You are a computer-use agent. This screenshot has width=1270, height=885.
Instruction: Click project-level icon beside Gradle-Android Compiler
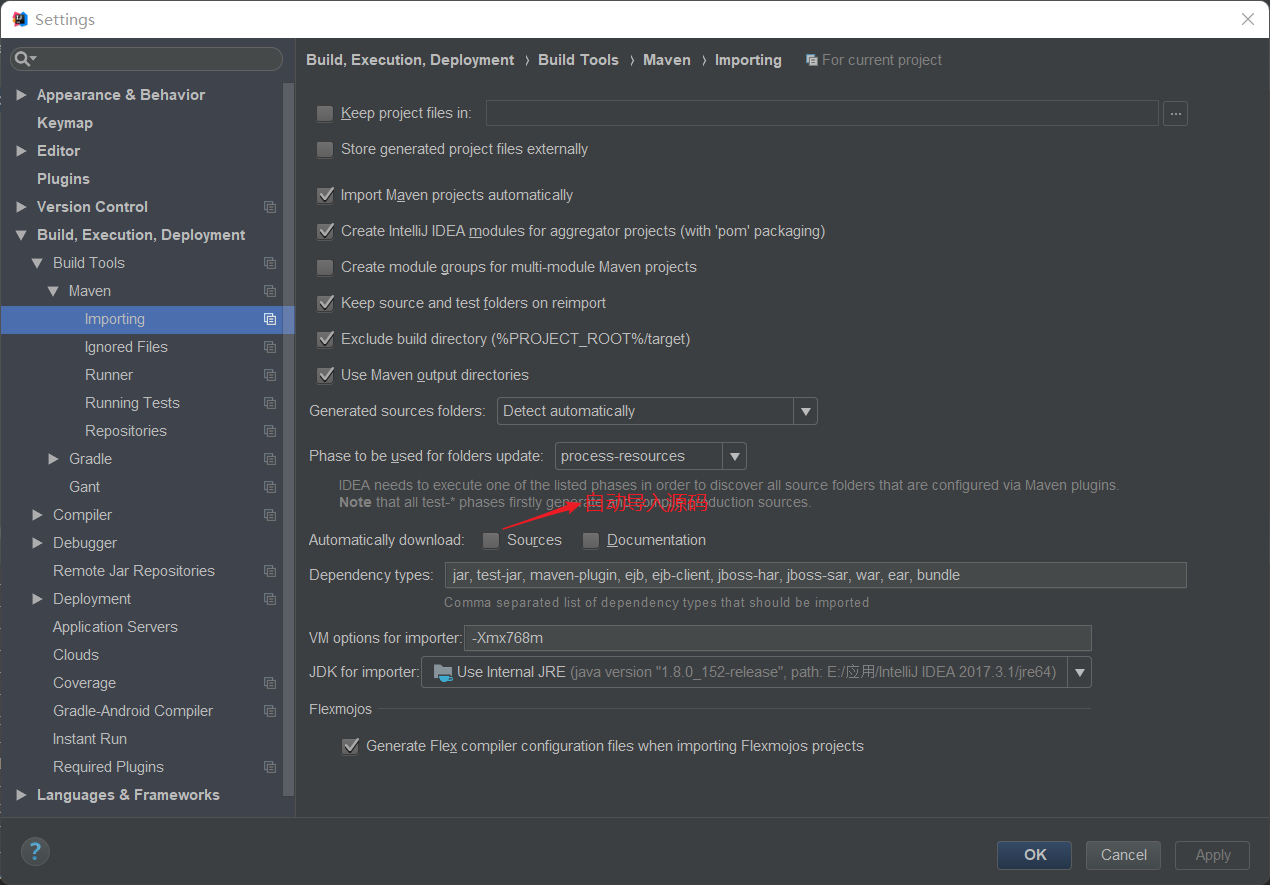270,711
